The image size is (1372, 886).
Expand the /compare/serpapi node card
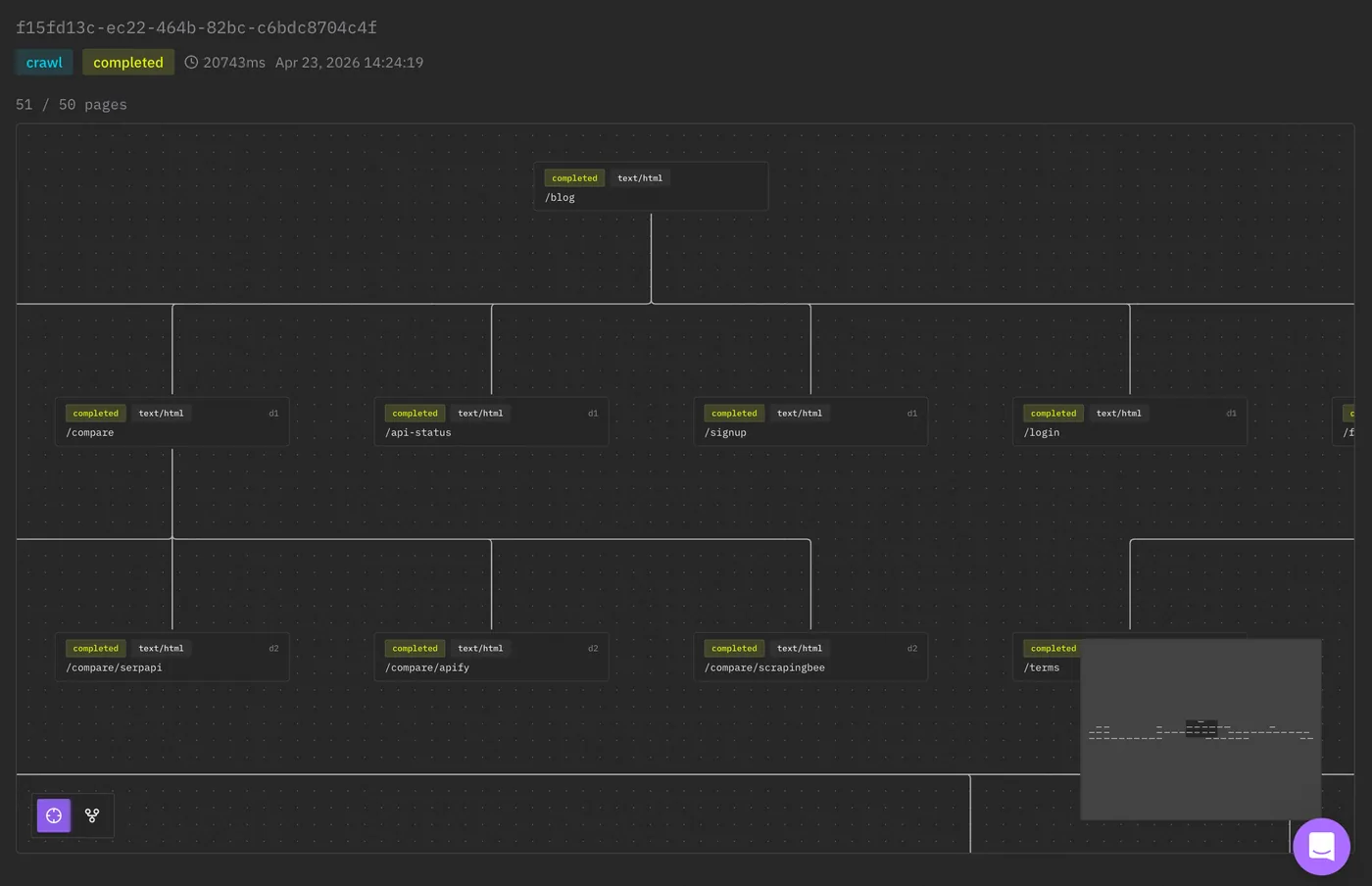click(x=172, y=657)
